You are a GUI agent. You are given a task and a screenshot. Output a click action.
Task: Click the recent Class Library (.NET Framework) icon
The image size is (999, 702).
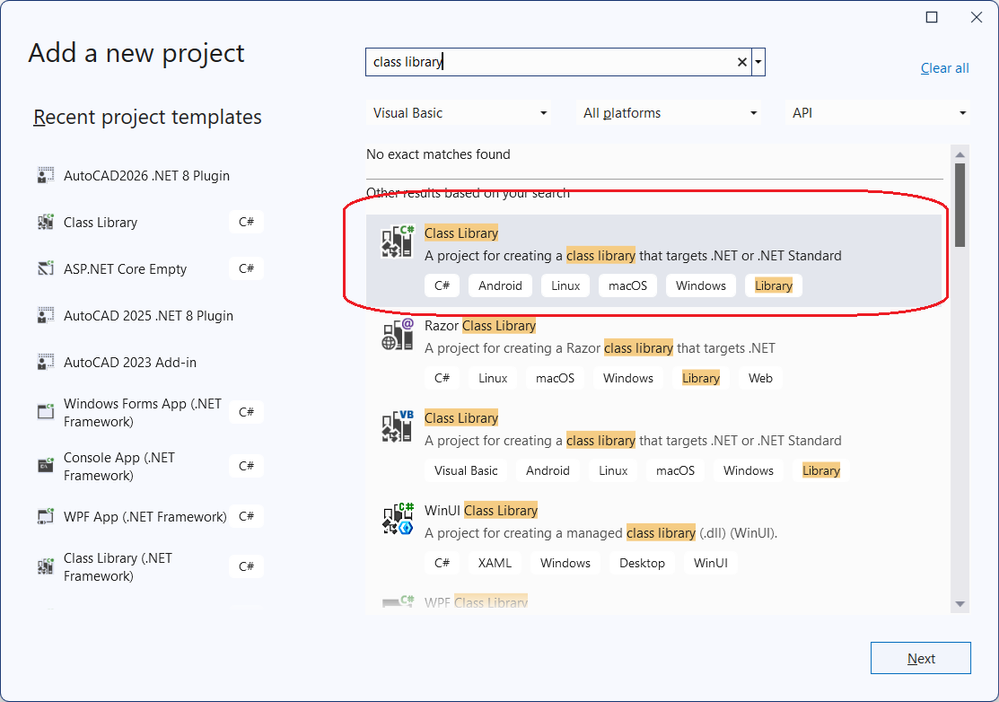point(45,566)
